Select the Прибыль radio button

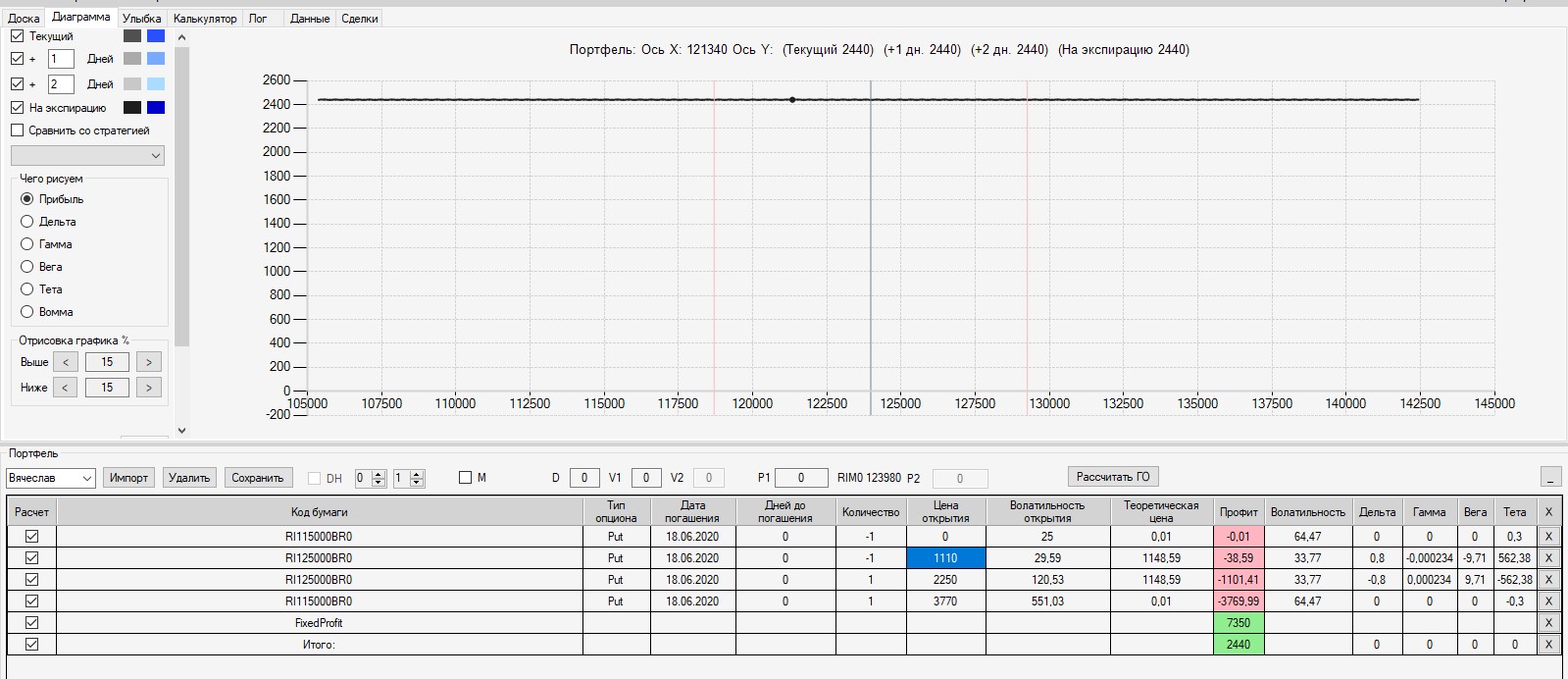[x=27, y=199]
